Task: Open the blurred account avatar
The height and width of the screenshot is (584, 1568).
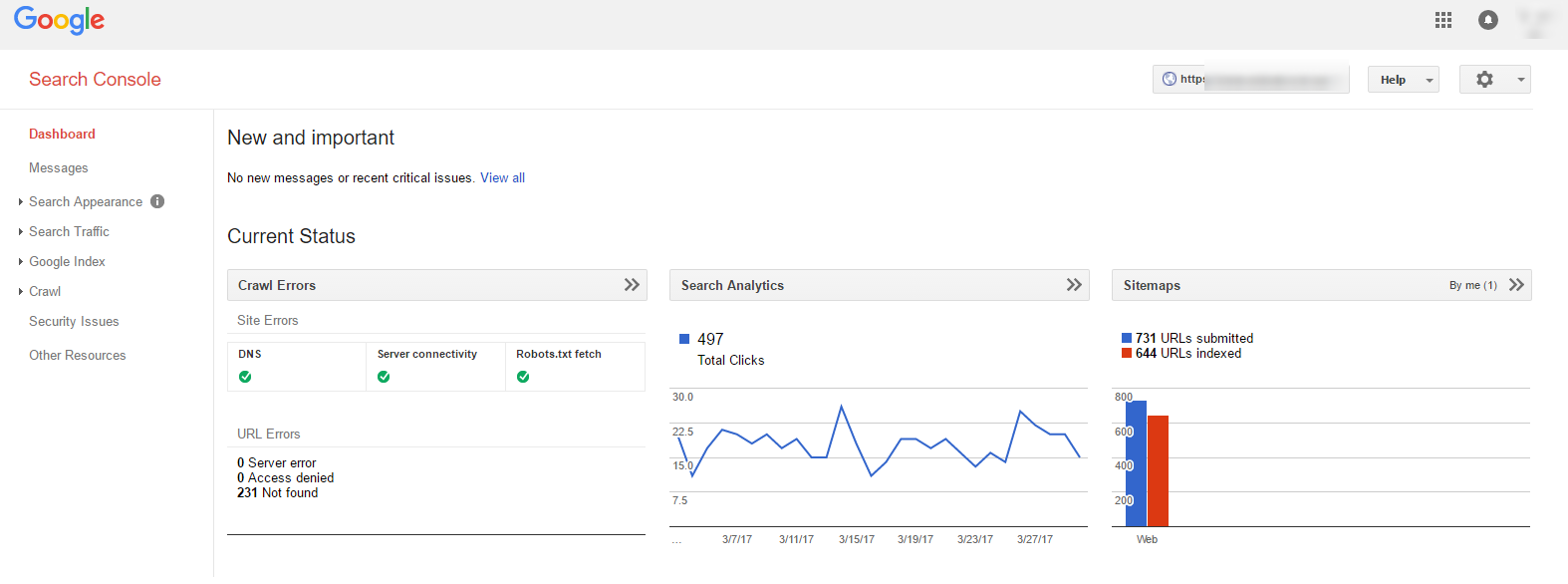Action: (x=1536, y=20)
